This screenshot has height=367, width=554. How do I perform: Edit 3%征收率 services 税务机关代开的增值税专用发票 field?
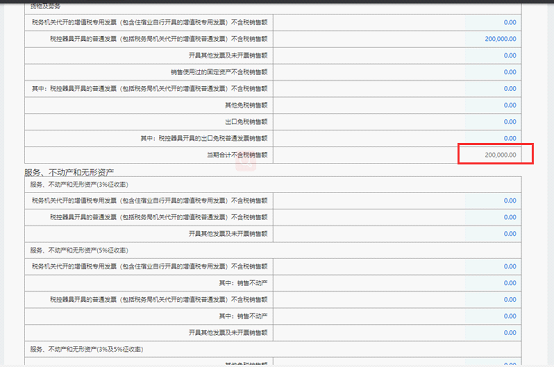(x=397, y=201)
